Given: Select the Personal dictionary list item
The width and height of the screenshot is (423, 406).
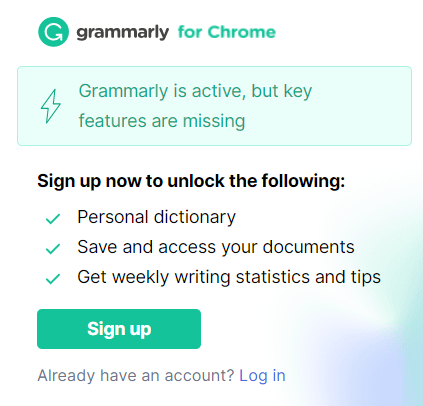Looking at the screenshot, I should [x=157, y=217].
